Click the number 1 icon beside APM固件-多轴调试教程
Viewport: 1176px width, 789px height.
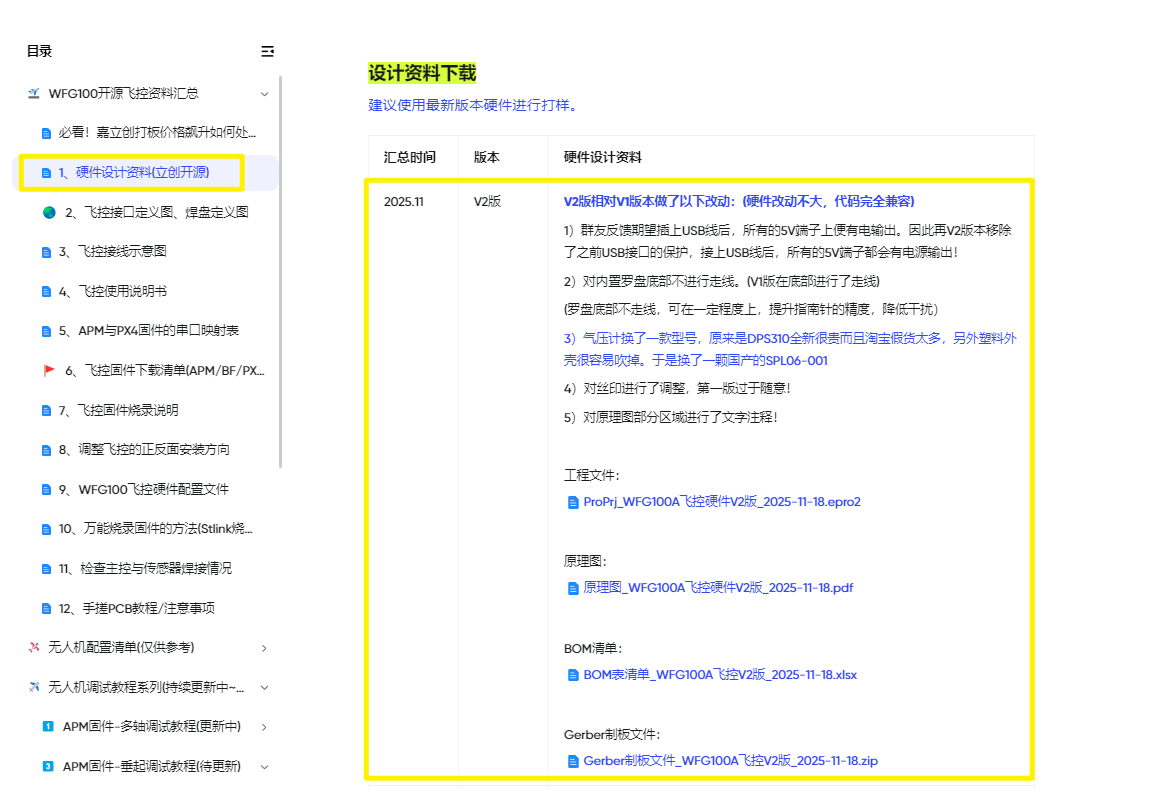point(48,727)
